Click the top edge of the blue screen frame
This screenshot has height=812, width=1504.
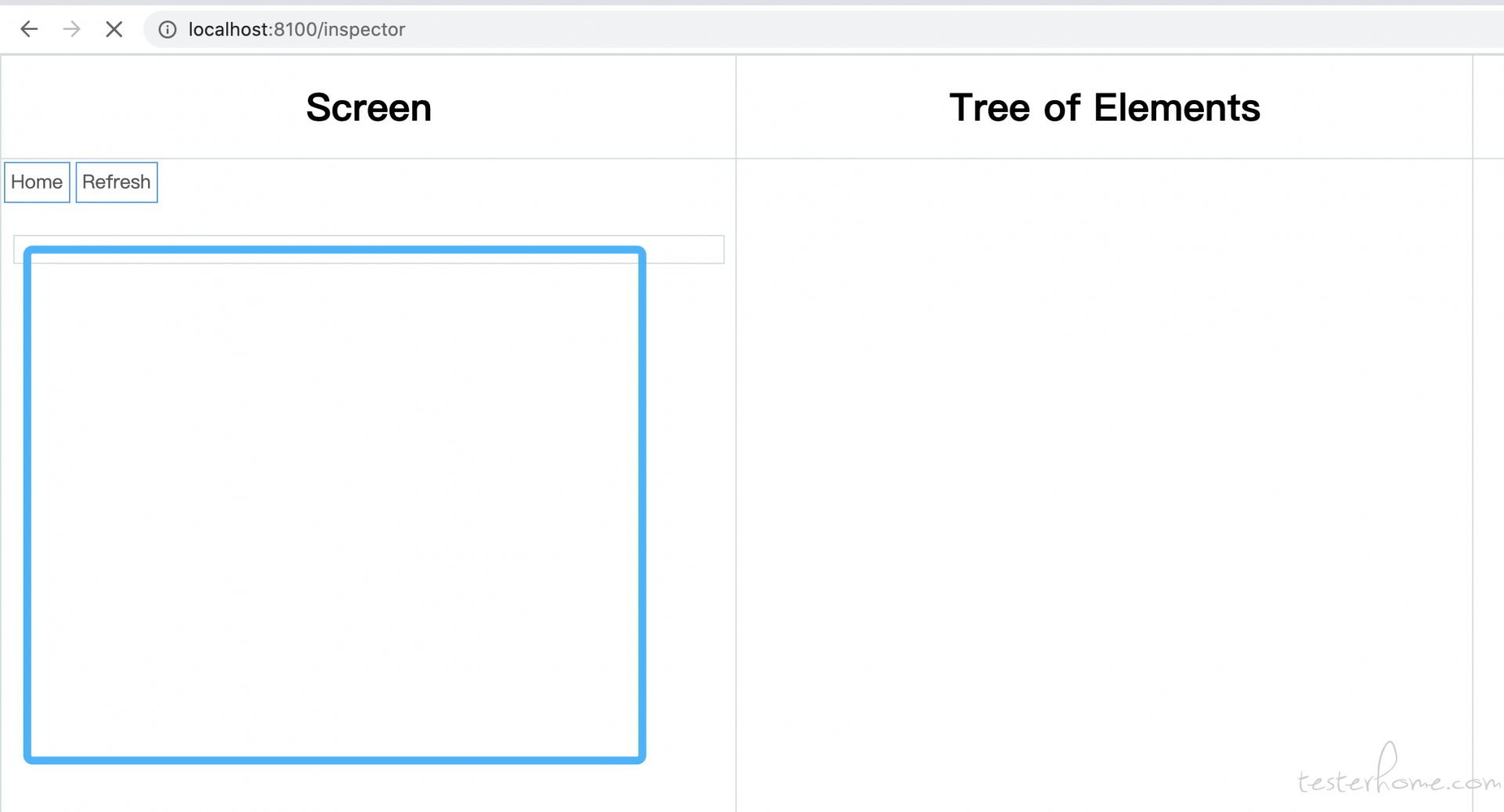(334, 250)
